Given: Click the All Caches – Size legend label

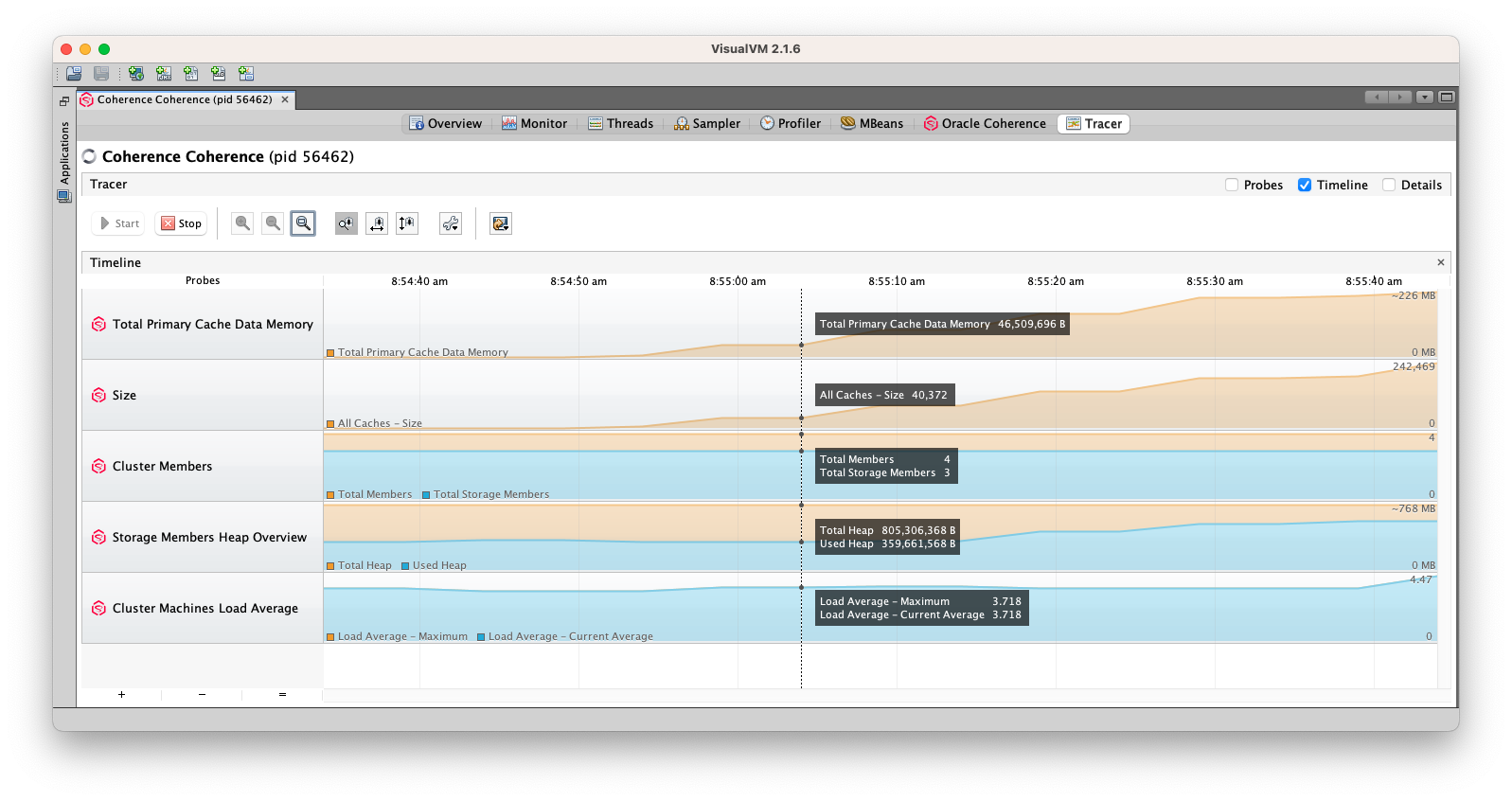Looking at the screenshot, I should (380, 423).
